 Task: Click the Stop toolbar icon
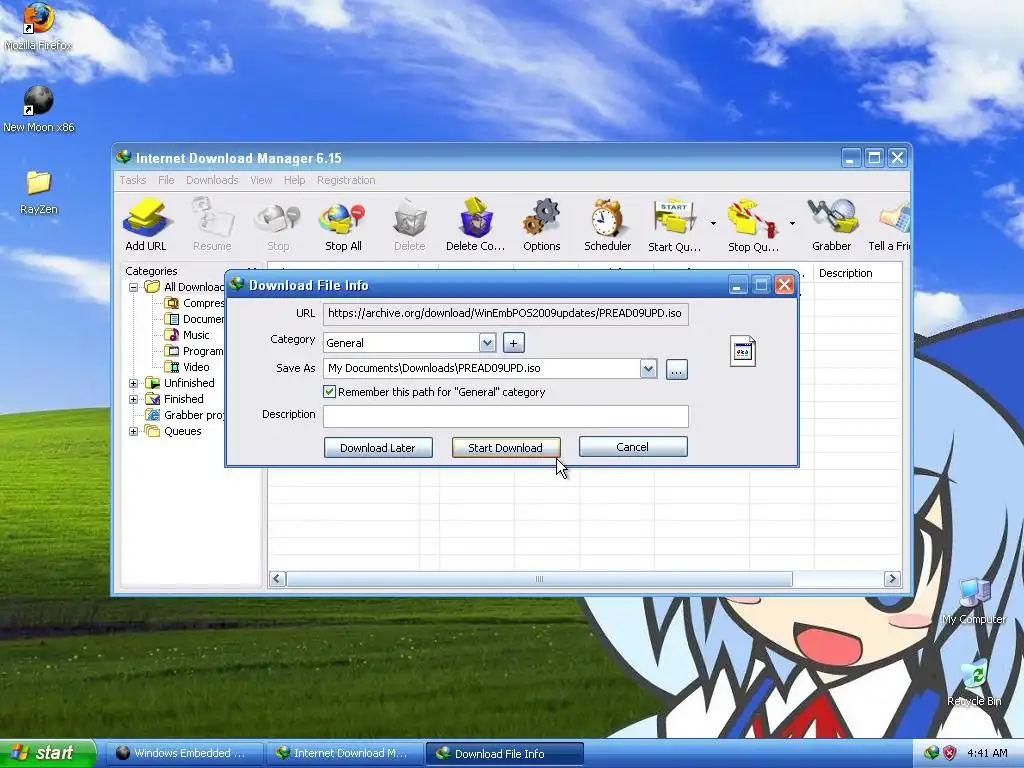(278, 225)
